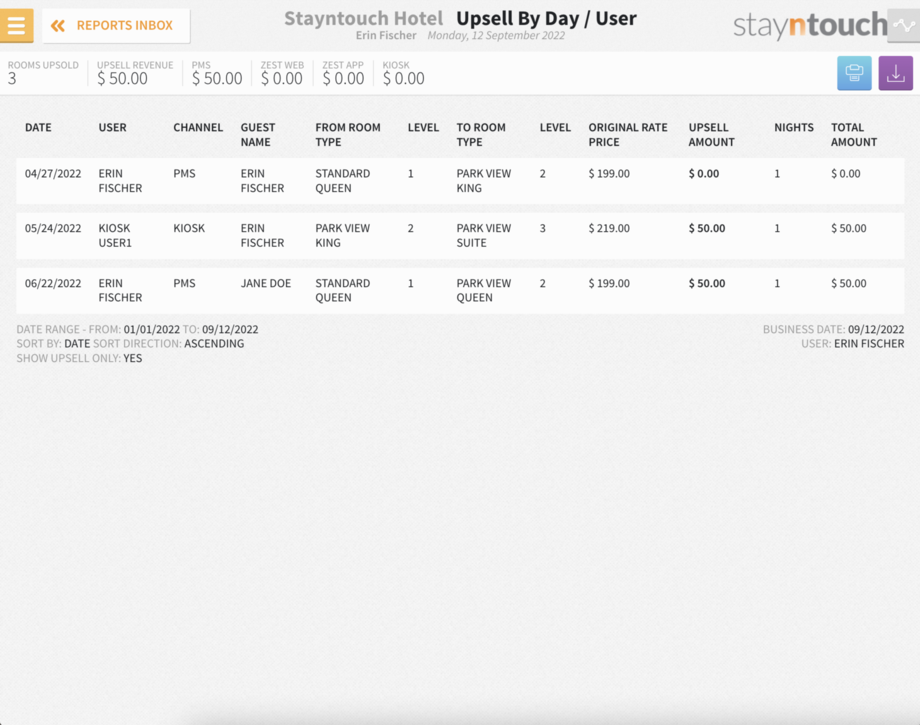The image size is (920, 725).
Task: Select the 06/22/2022 date cell
Action: tap(53, 283)
